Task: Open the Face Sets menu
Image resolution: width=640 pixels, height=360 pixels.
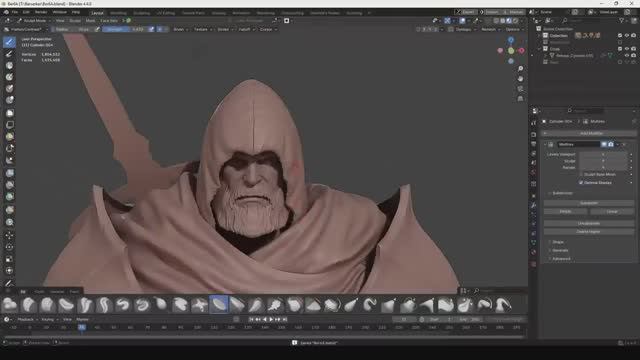Action: click(109, 20)
